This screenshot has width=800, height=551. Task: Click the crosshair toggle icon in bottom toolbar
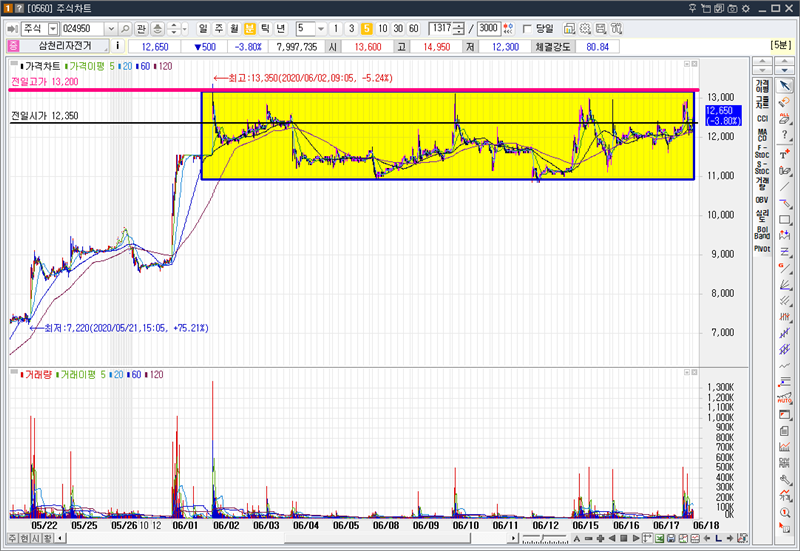point(647,538)
